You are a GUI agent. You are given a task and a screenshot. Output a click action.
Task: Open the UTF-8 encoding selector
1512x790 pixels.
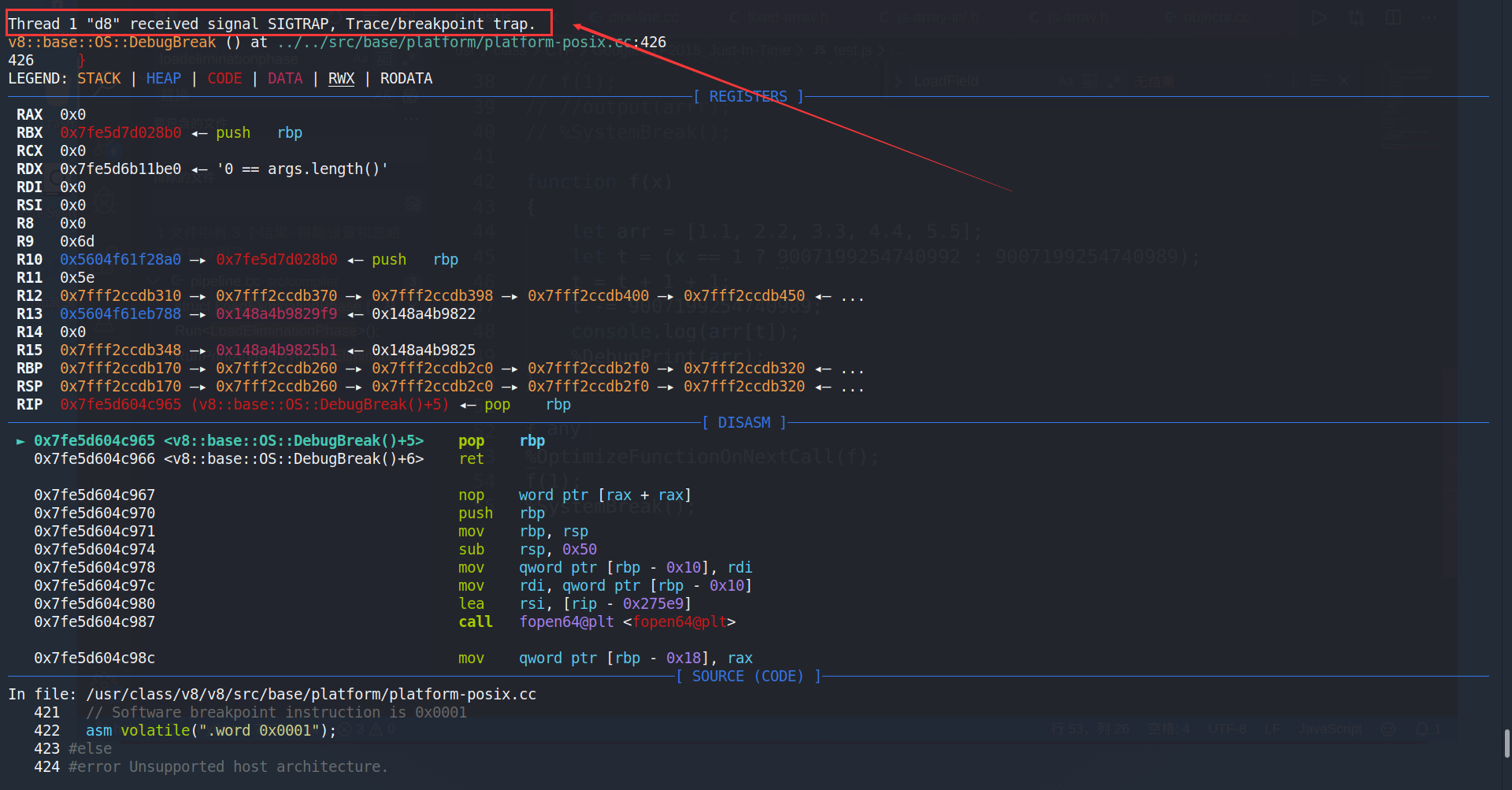[x=1227, y=729]
